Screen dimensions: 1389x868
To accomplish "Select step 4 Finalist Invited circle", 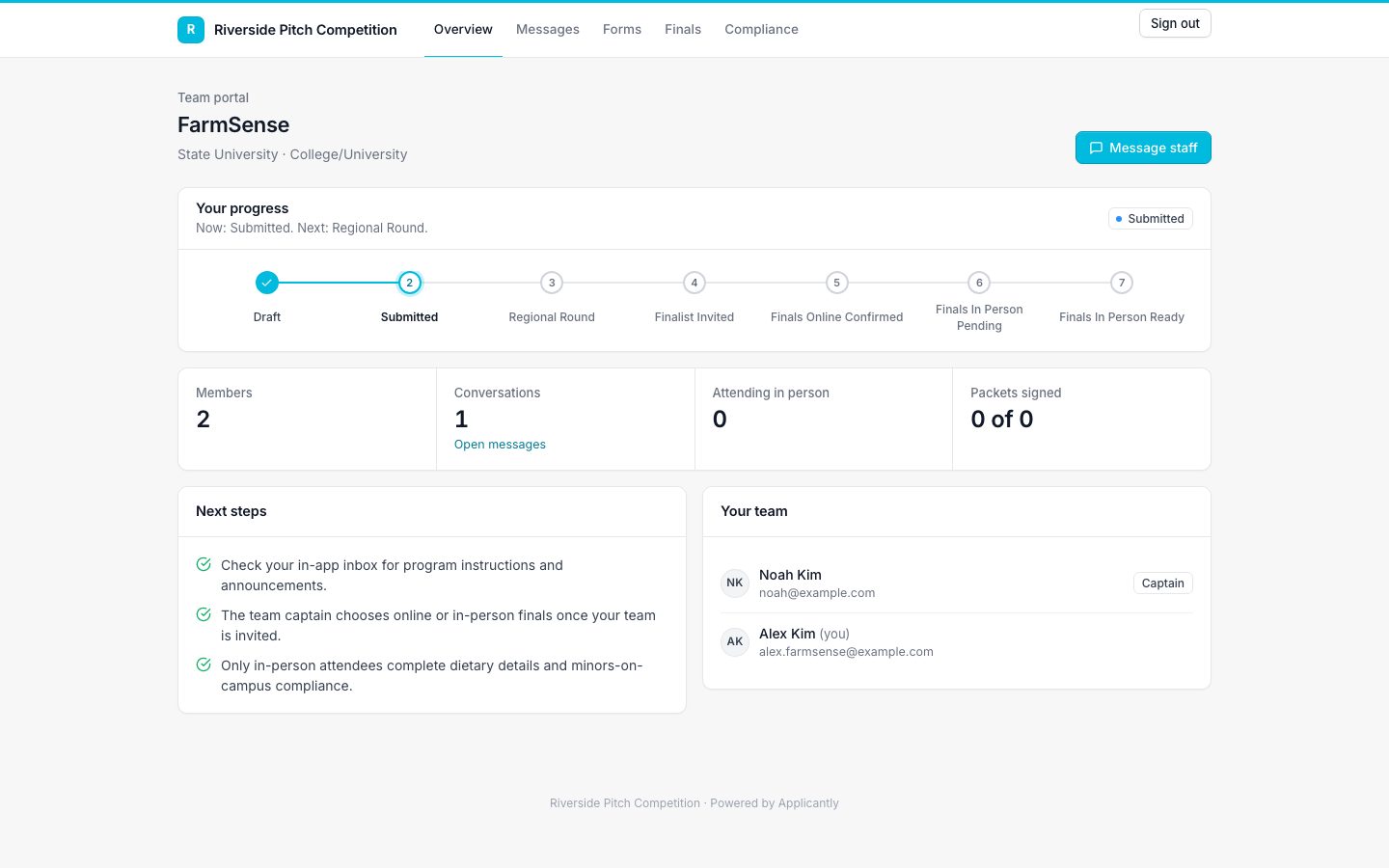I will pyautogui.click(x=694, y=283).
